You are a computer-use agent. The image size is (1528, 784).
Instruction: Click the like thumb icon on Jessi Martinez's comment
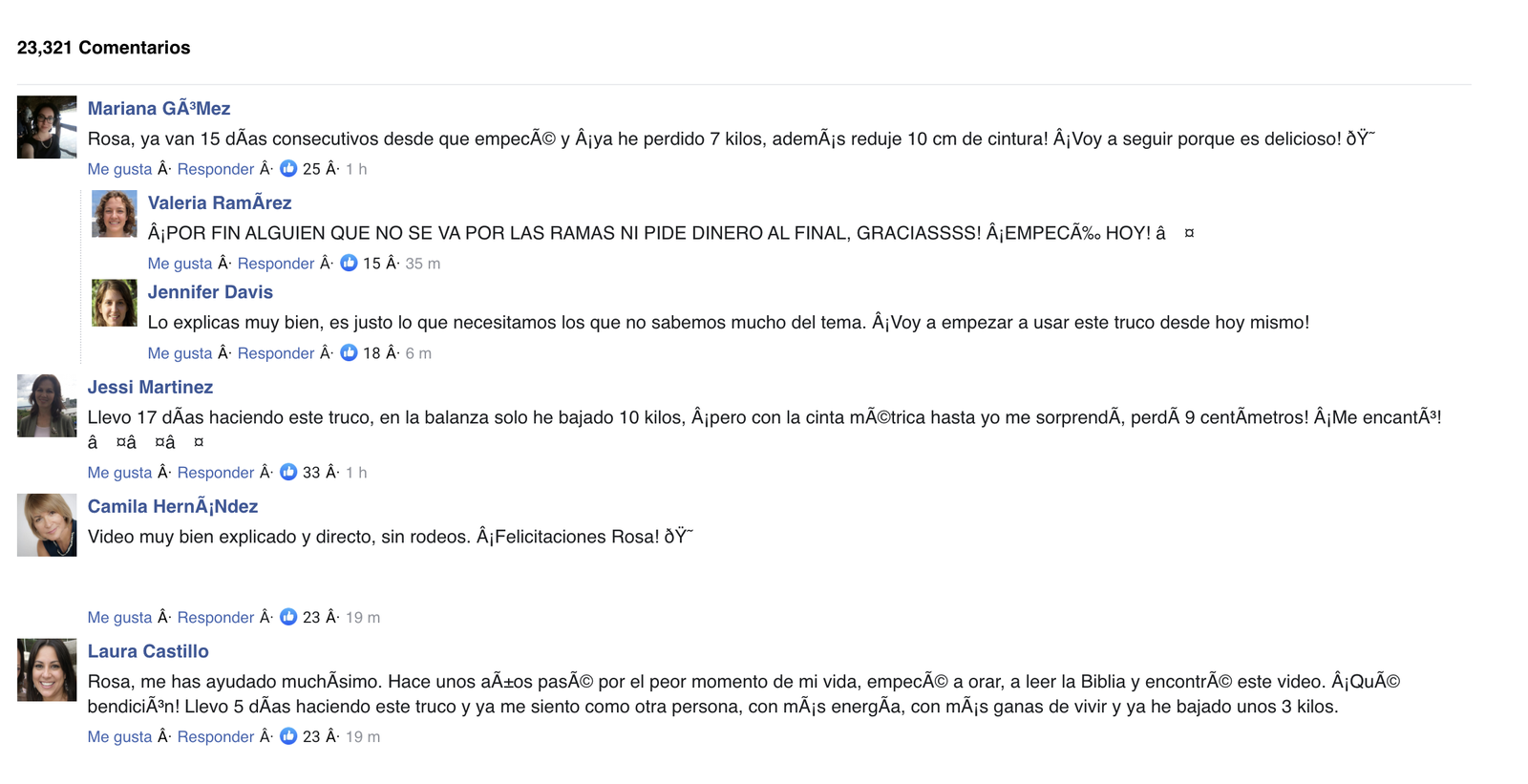[288, 472]
